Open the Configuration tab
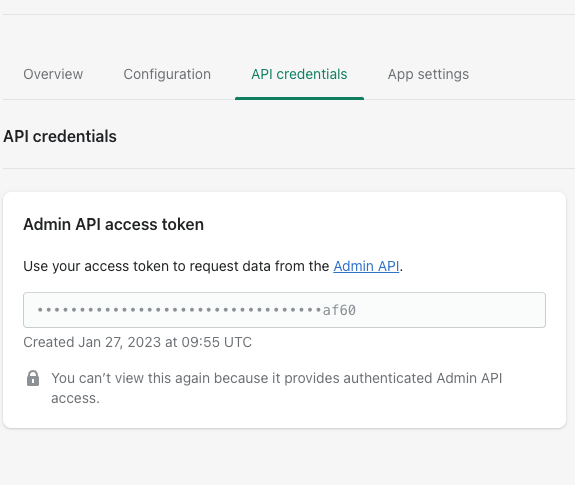Image resolution: width=575 pixels, height=485 pixels. (167, 74)
